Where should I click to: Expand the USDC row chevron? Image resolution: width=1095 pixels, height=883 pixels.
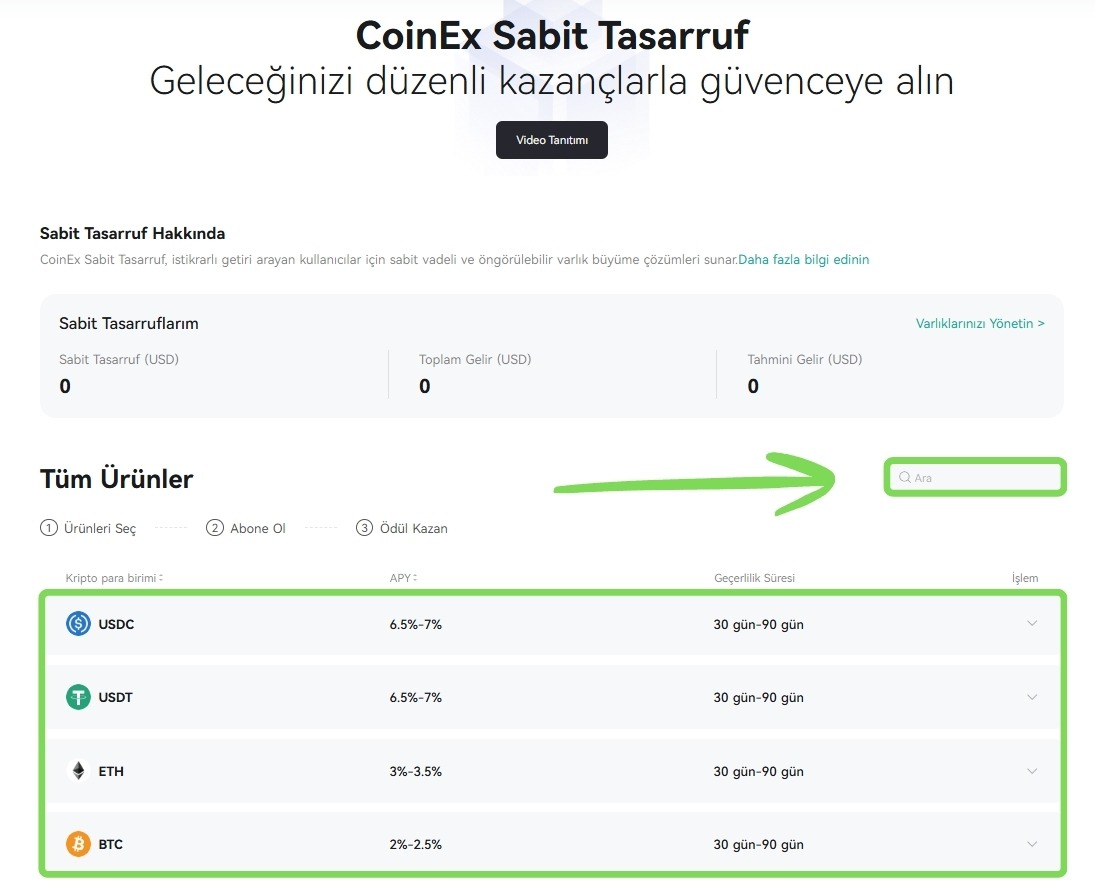(1031, 623)
